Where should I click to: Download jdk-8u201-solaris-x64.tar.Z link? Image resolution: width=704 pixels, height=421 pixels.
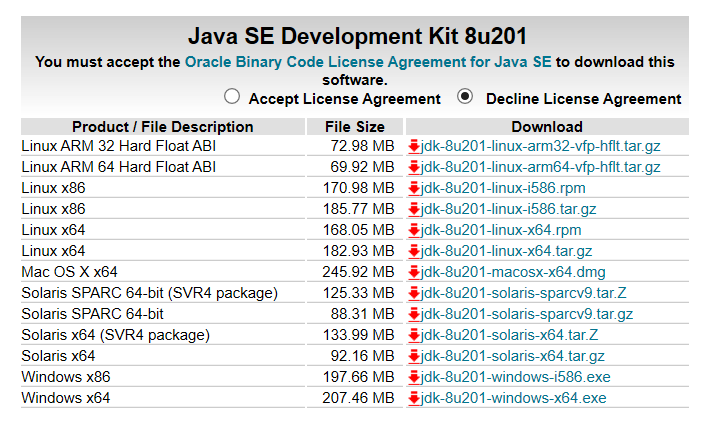click(x=510, y=335)
